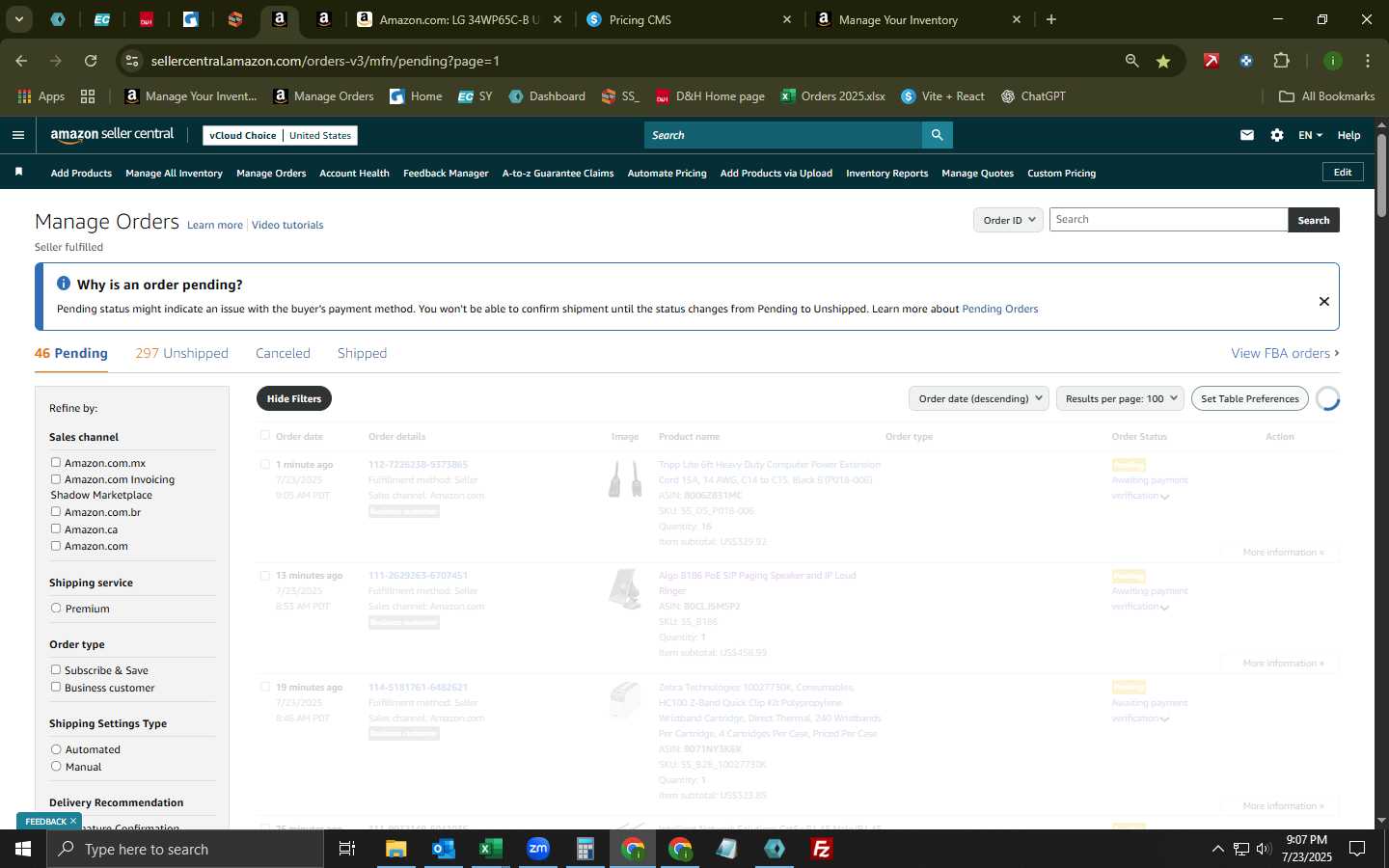This screenshot has width=1389, height=868.
Task: Click the Amazon Seller Central logo
Action: [x=112, y=135]
